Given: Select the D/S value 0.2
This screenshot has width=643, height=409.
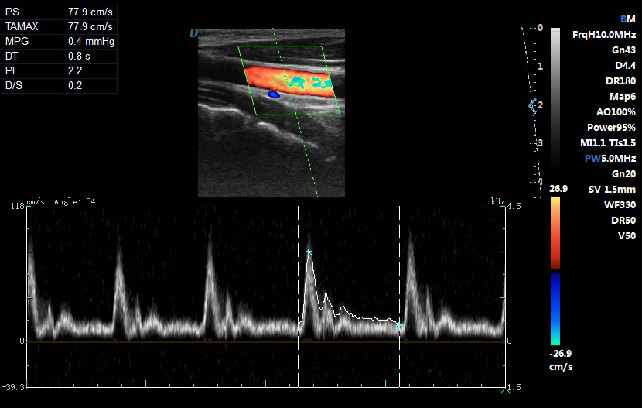Looking at the screenshot, I should 75,85.
